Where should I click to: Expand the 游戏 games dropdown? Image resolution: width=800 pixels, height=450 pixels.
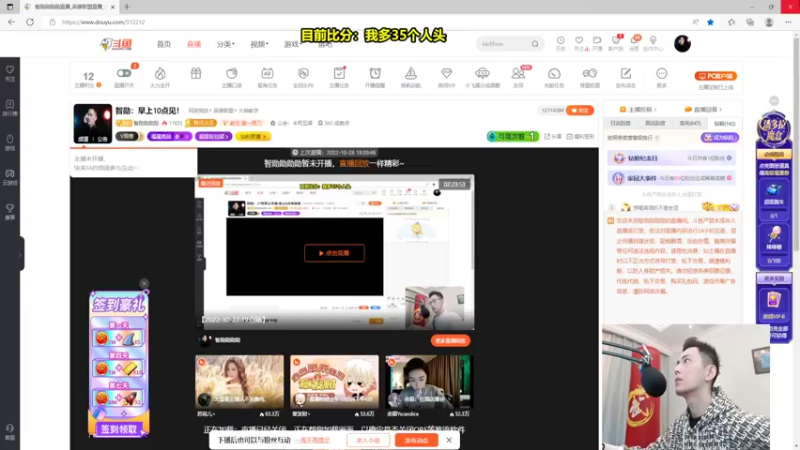click(292, 44)
